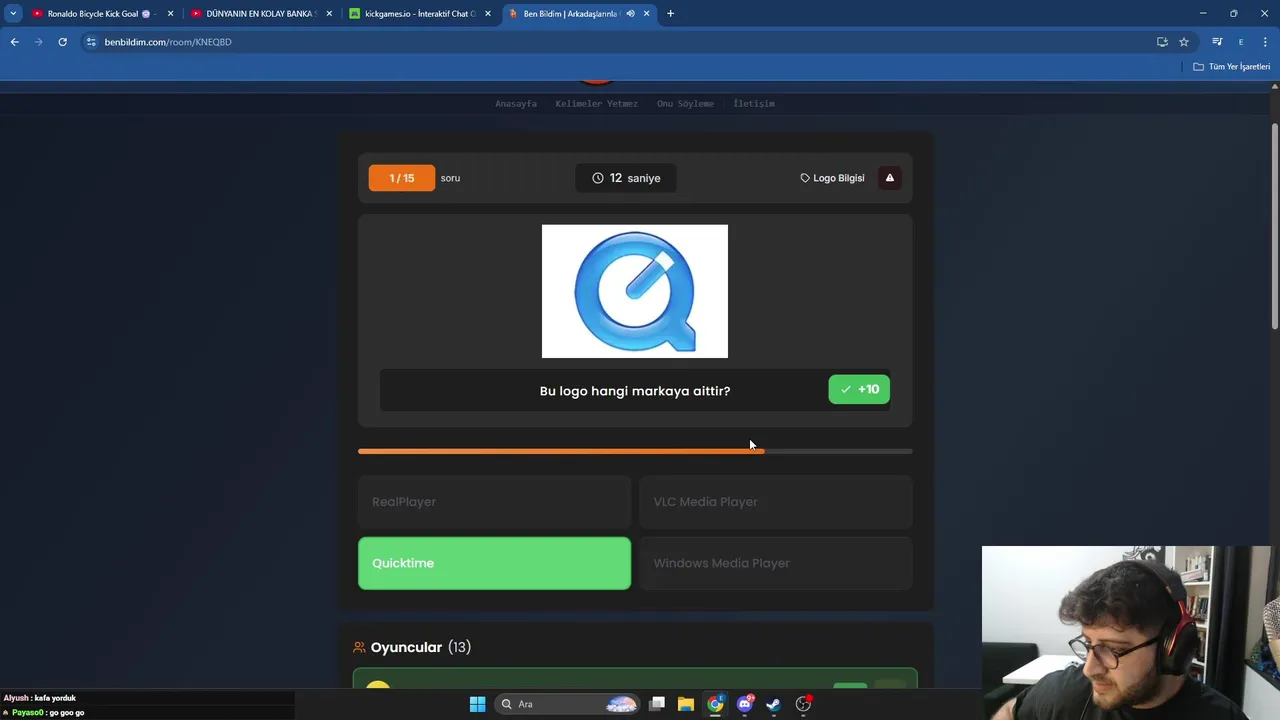Mute the Ben Bildim tab audio icon

630,14
